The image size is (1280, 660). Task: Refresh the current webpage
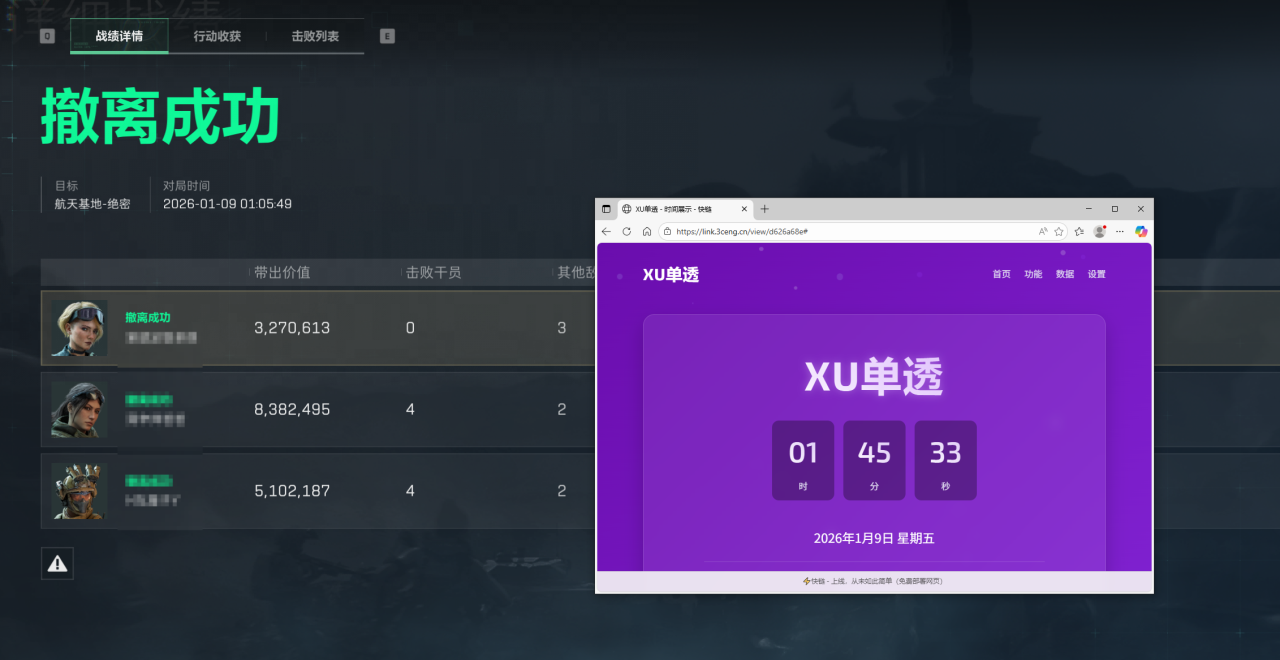(x=626, y=231)
